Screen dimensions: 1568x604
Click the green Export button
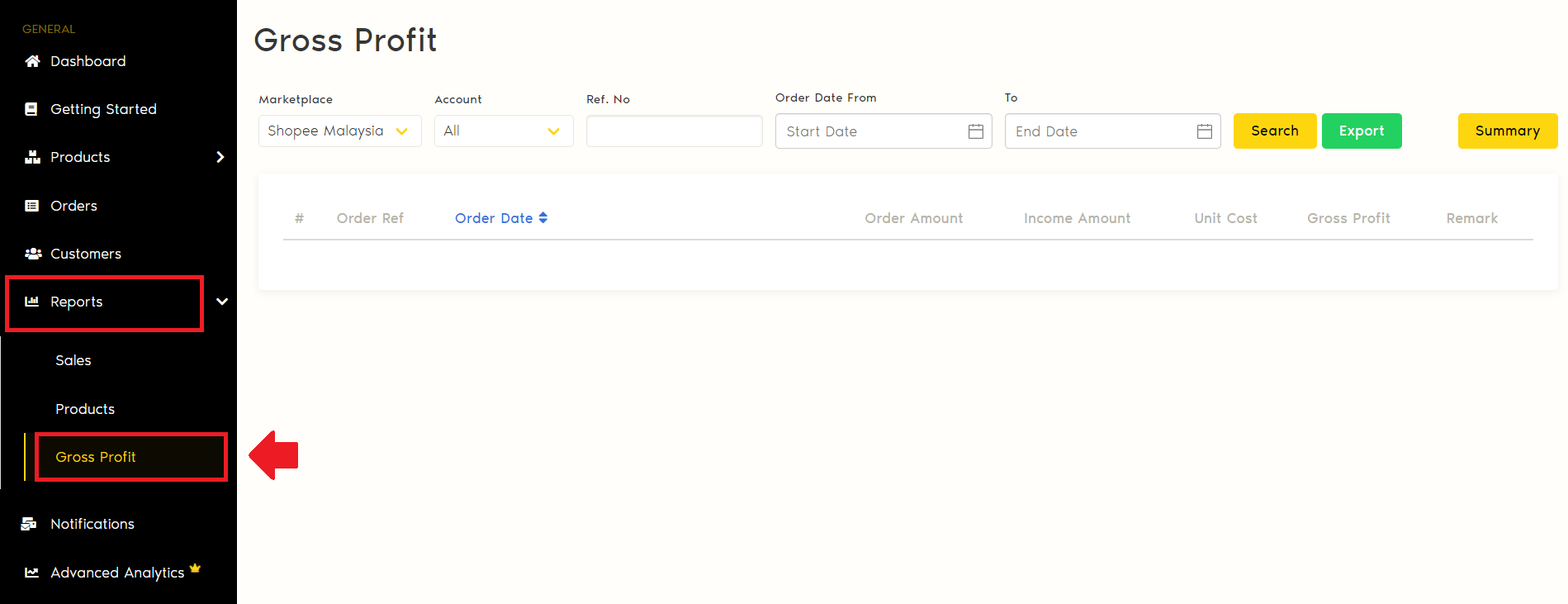click(1361, 131)
